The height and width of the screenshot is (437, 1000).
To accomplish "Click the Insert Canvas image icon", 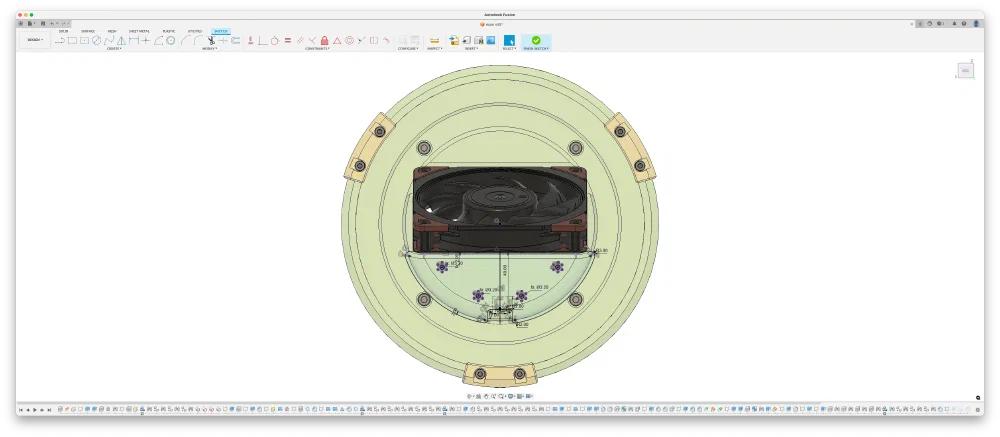I will pyautogui.click(x=490, y=40).
